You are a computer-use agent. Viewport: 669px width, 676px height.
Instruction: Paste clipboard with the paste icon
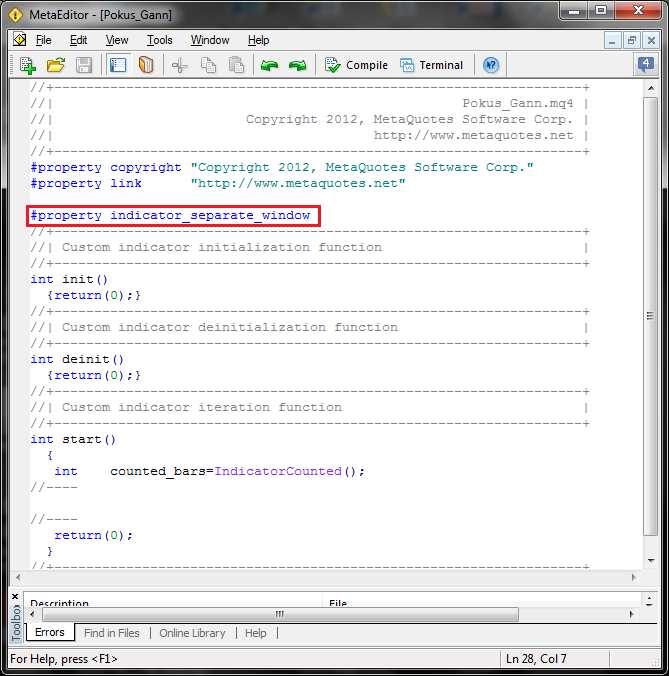[236, 66]
